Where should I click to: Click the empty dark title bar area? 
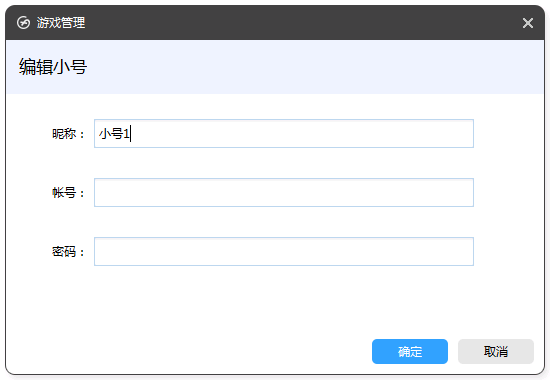302,23
